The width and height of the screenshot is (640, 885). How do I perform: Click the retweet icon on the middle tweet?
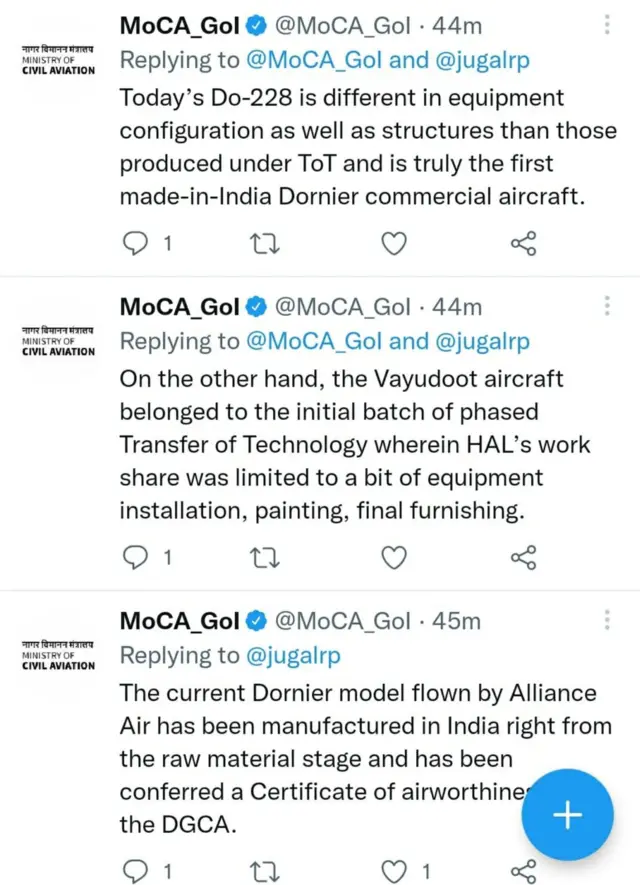click(x=264, y=558)
